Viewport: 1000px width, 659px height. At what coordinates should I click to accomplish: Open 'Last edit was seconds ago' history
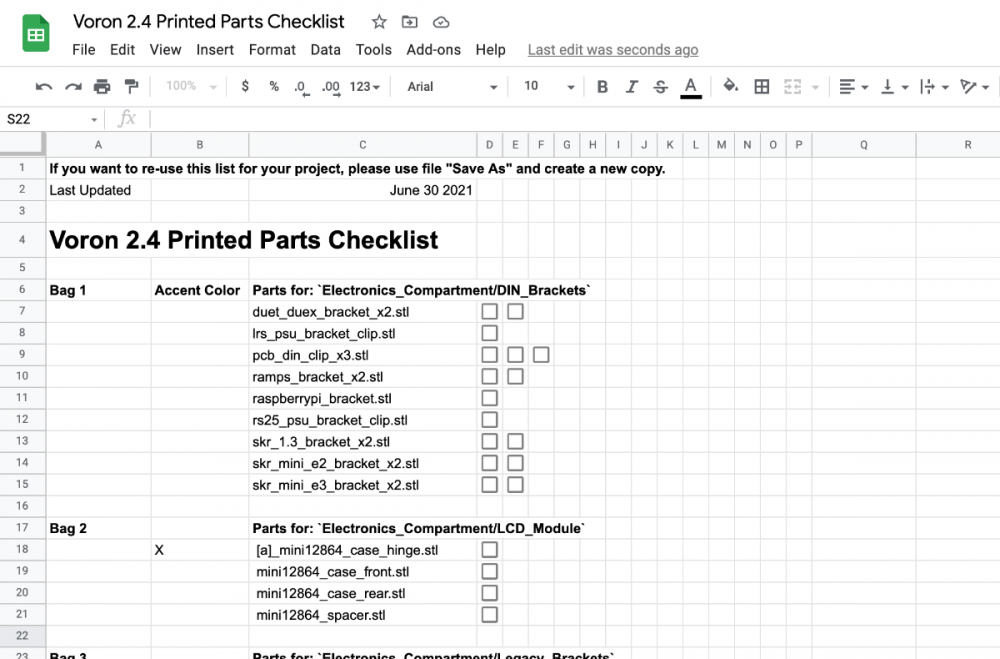[x=613, y=50]
